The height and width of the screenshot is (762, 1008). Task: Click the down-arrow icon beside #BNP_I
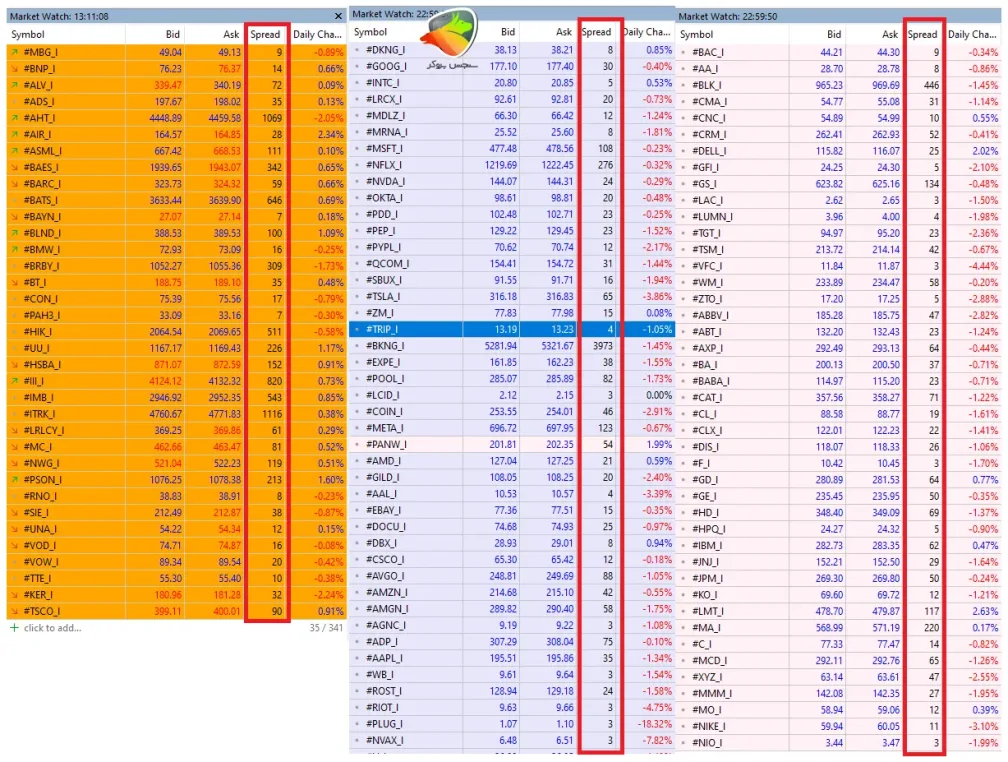point(14,69)
